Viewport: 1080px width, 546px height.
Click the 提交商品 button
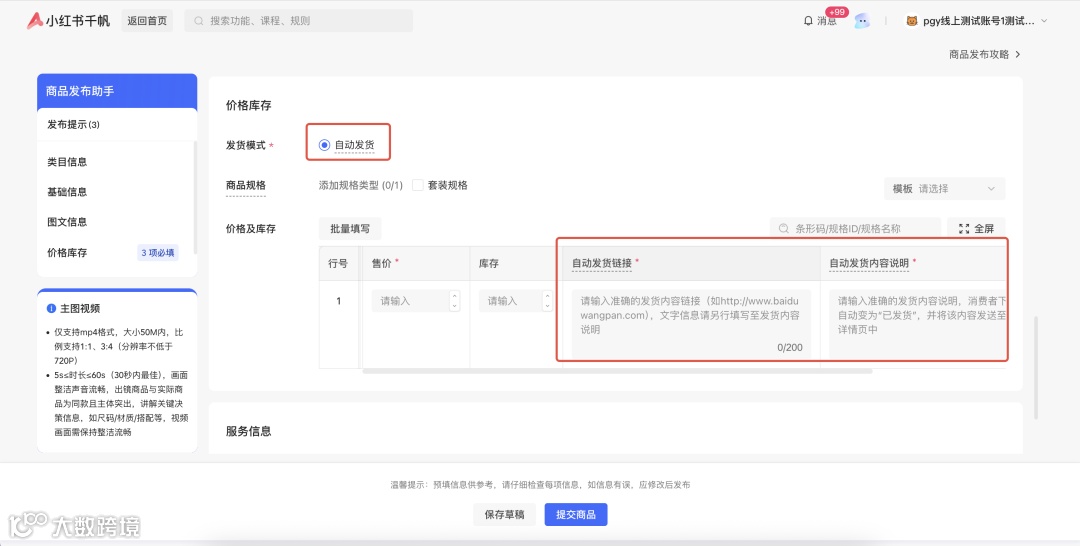576,514
